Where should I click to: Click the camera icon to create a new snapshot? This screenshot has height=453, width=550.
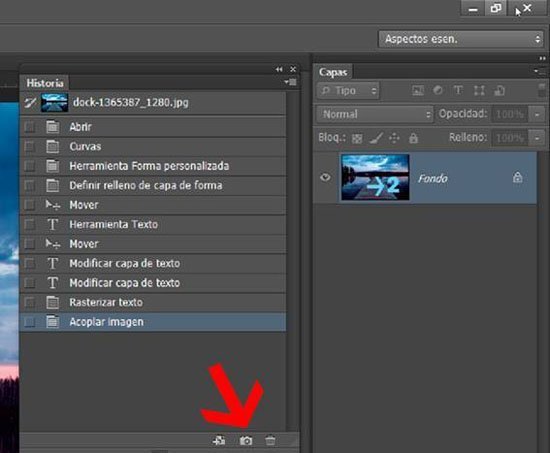point(246,441)
